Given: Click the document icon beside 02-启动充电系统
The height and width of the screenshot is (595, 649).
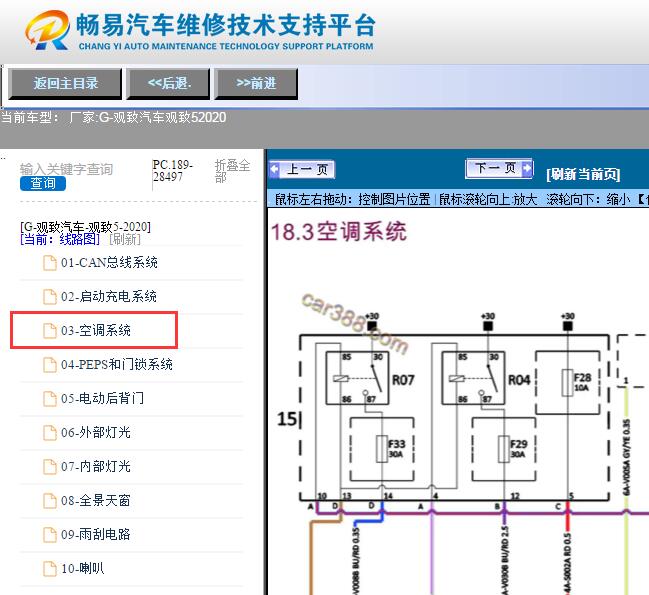Looking at the screenshot, I should pyautogui.click(x=50, y=297).
